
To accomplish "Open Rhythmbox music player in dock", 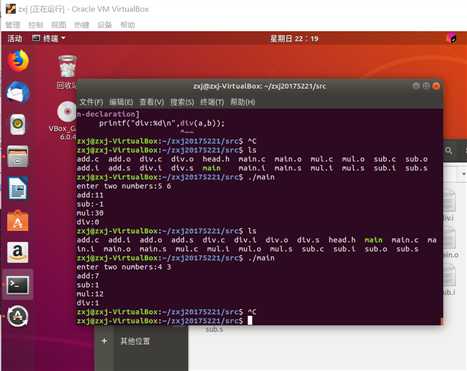I will click(18, 124).
